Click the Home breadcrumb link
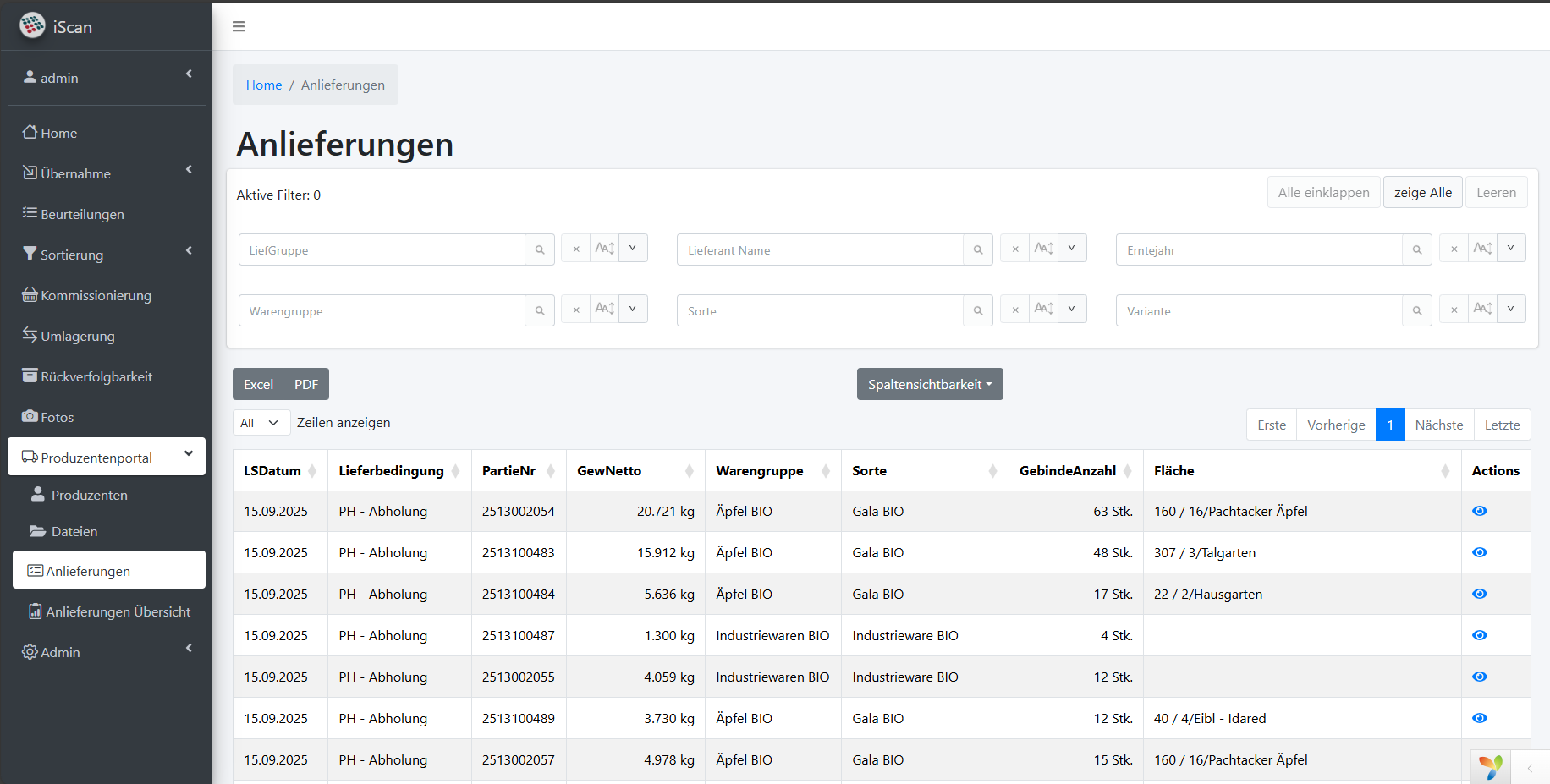Image resolution: width=1550 pixels, height=784 pixels. [x=264, y=85]
